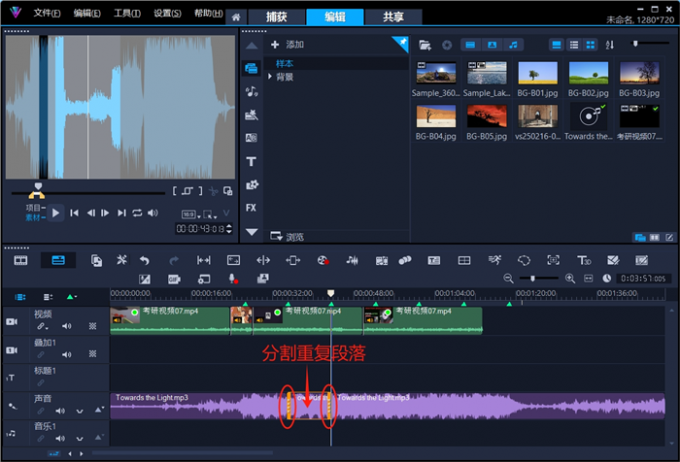The width and height of the screenshot is (680, 462).
Task: Open the preview volume control
Action: [x=153, y=213]
